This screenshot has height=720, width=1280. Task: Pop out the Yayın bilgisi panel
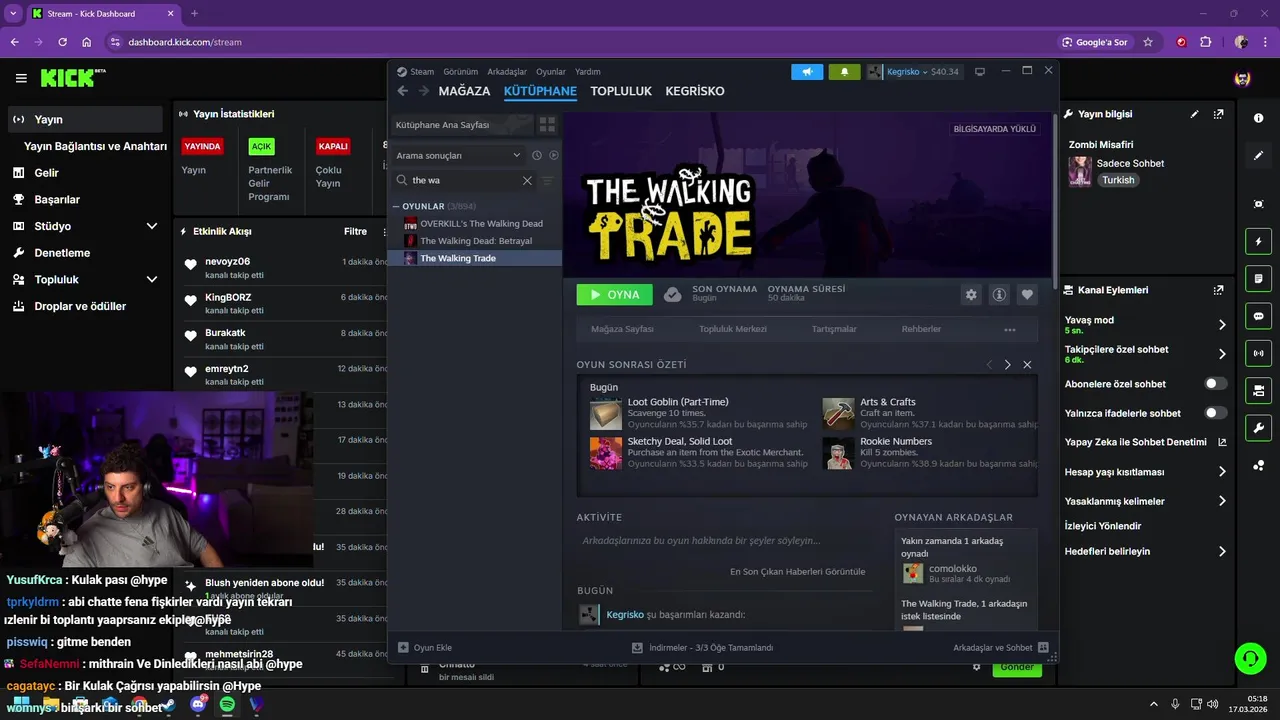[x=1218, y=114]
